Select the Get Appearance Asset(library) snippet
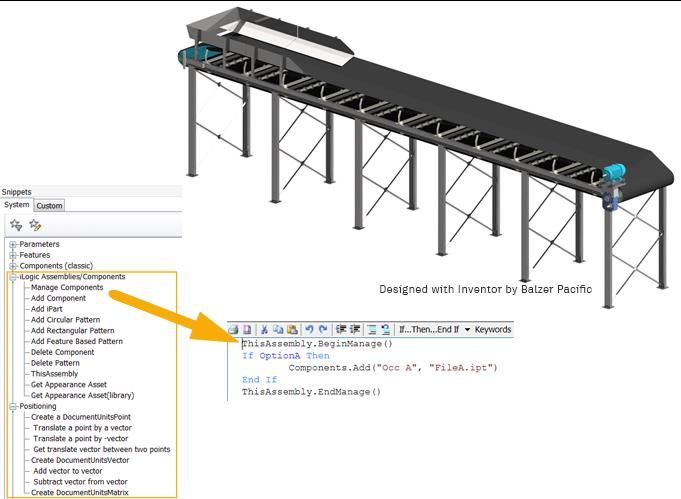Screen dimensions: 681x499 coord(83,396)
